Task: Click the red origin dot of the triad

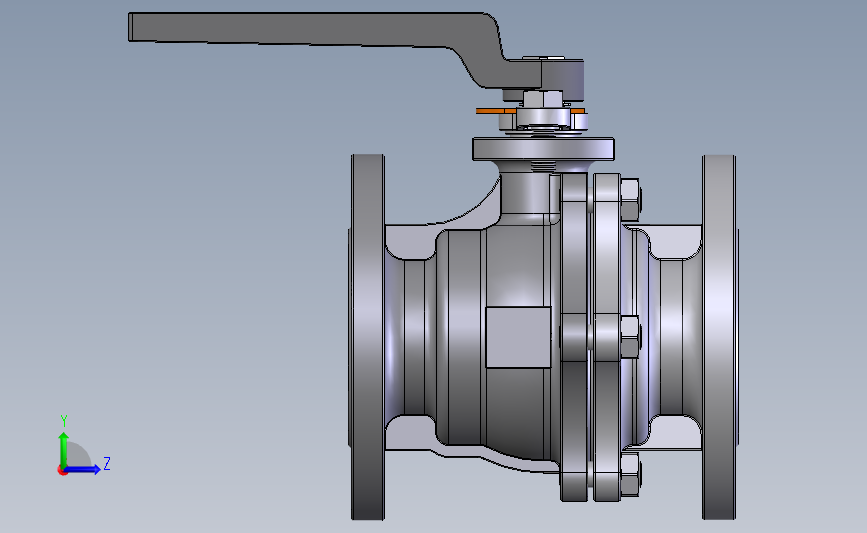Action: tap(62, 470)
